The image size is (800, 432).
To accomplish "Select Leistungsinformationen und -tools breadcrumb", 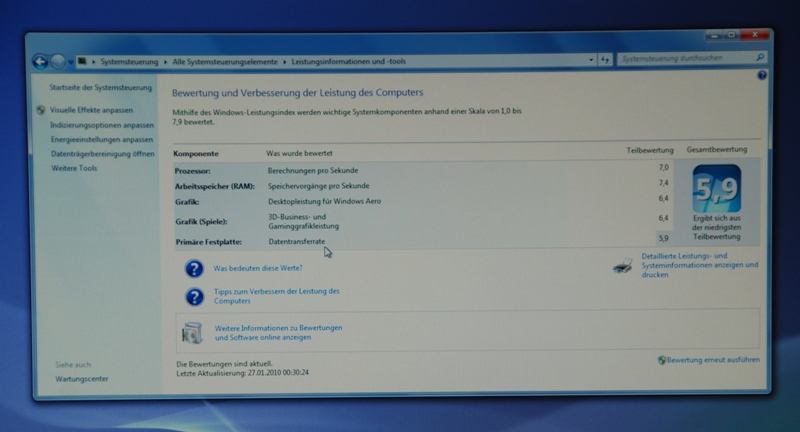I will coord(349,61).
